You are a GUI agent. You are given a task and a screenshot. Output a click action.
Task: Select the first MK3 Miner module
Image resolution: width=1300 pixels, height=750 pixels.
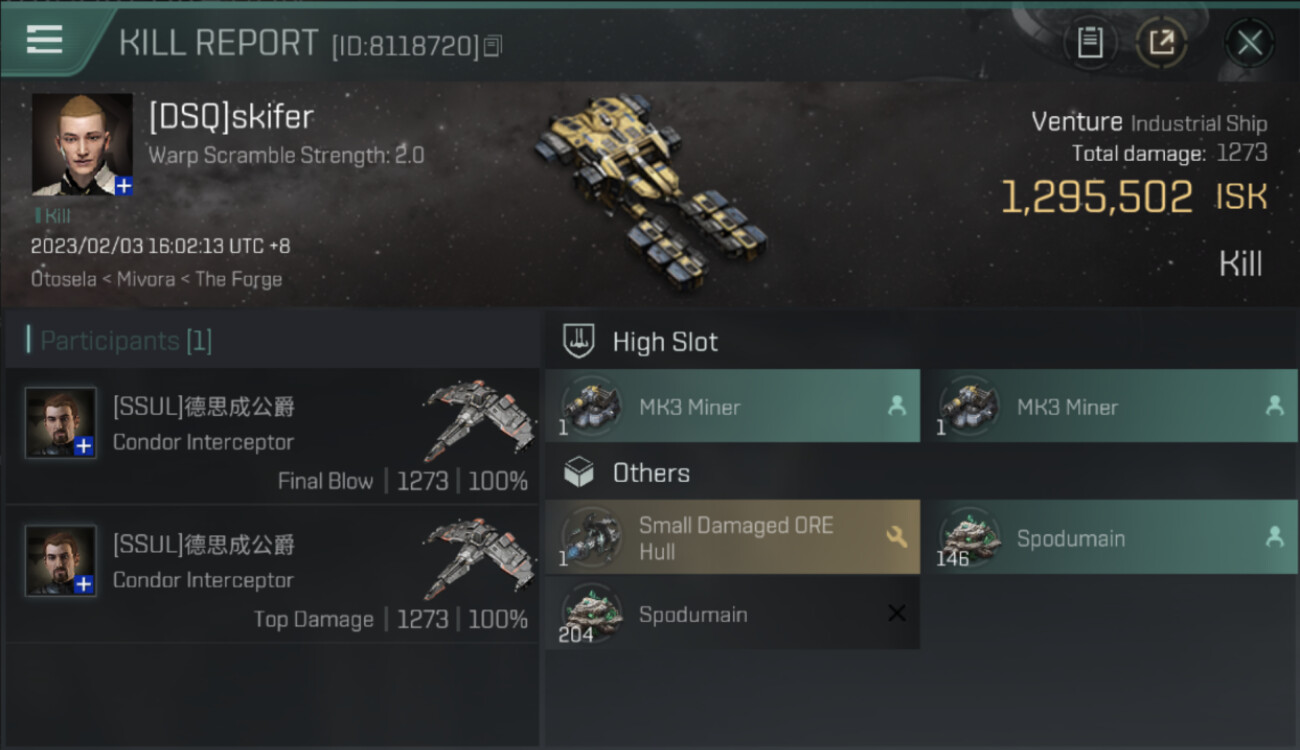click(732, 406)
